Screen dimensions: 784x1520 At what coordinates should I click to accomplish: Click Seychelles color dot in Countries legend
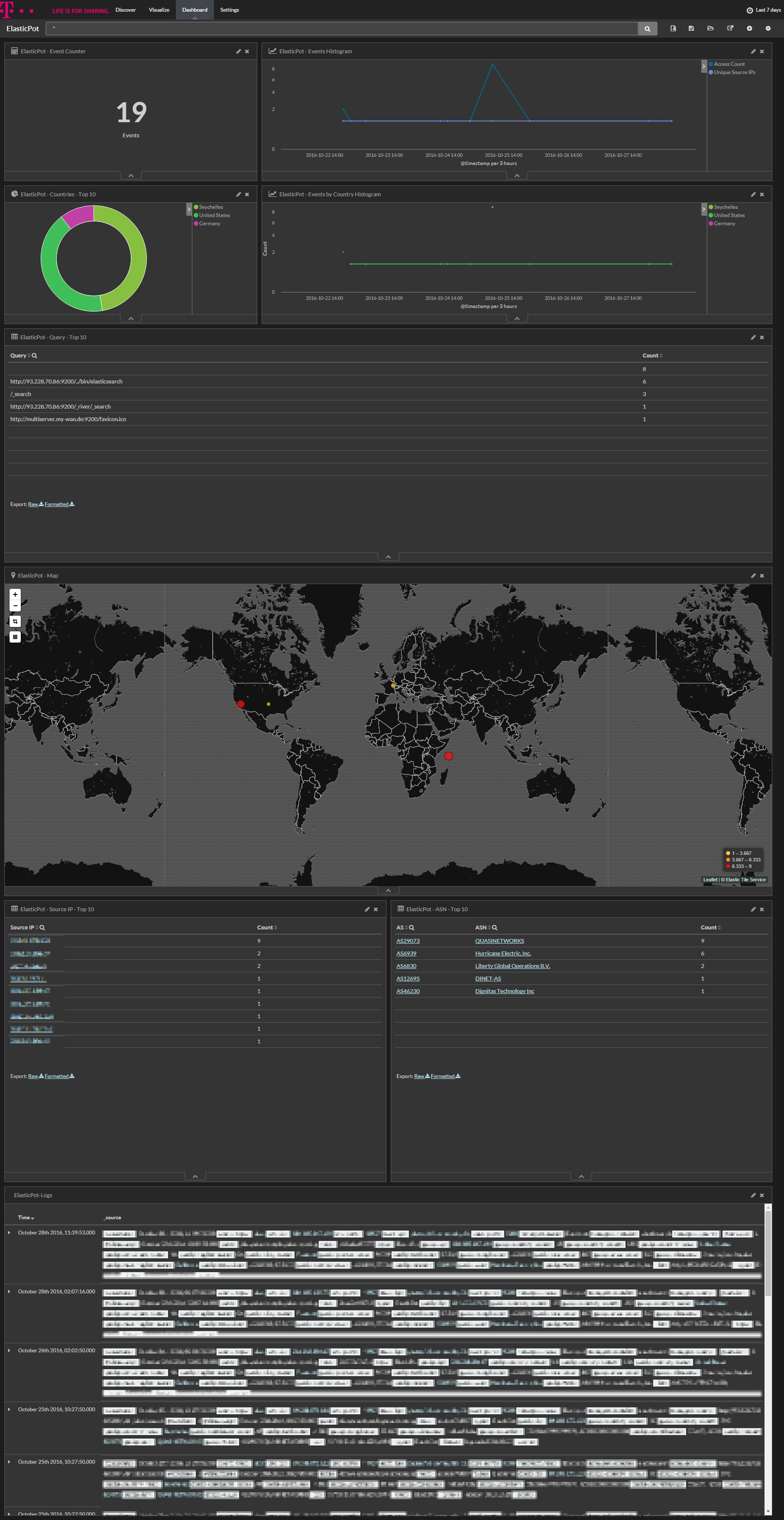pyautogui.click(x=196, y=207)
